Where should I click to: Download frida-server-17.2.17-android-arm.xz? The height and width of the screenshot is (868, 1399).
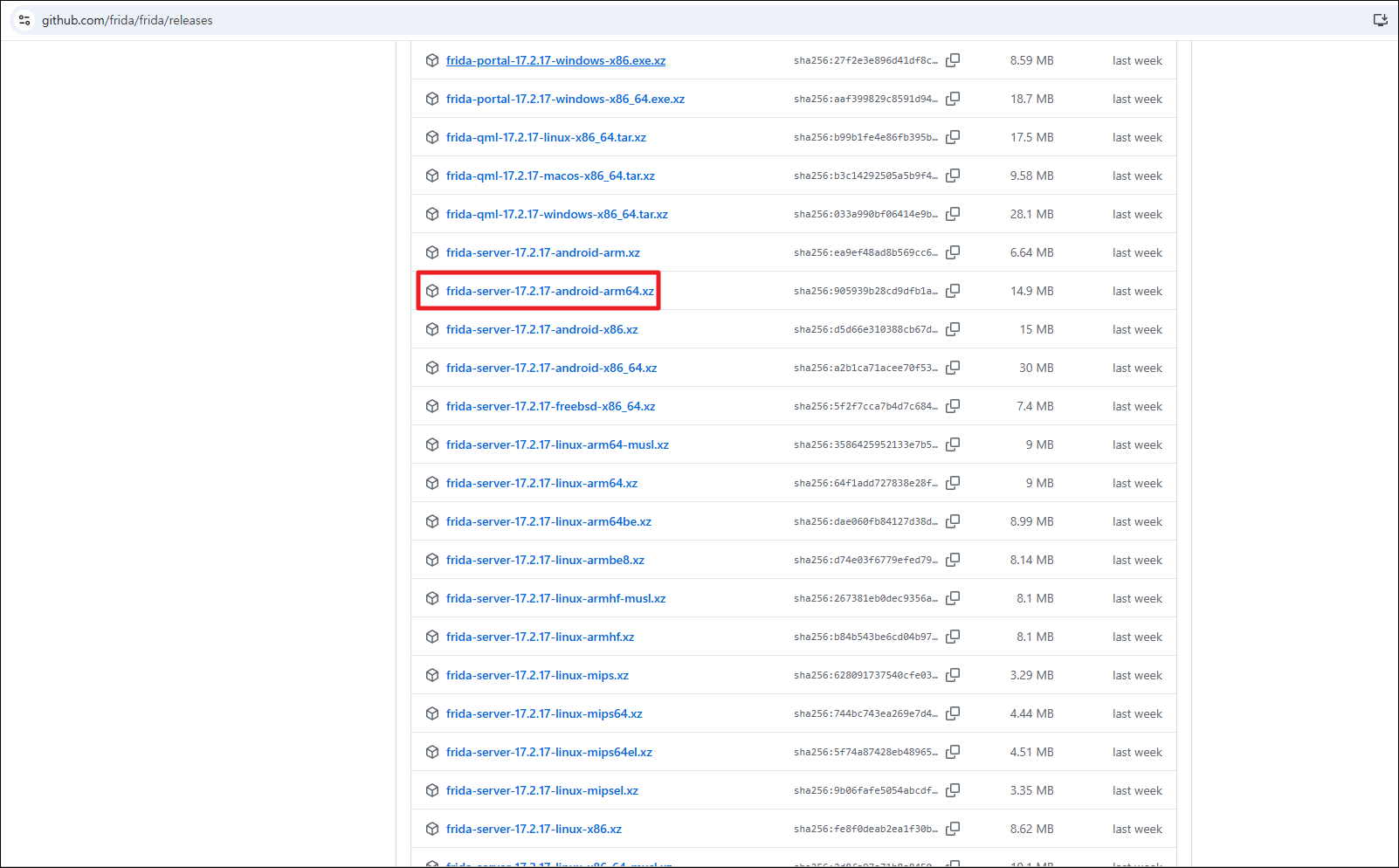(543, 252)
